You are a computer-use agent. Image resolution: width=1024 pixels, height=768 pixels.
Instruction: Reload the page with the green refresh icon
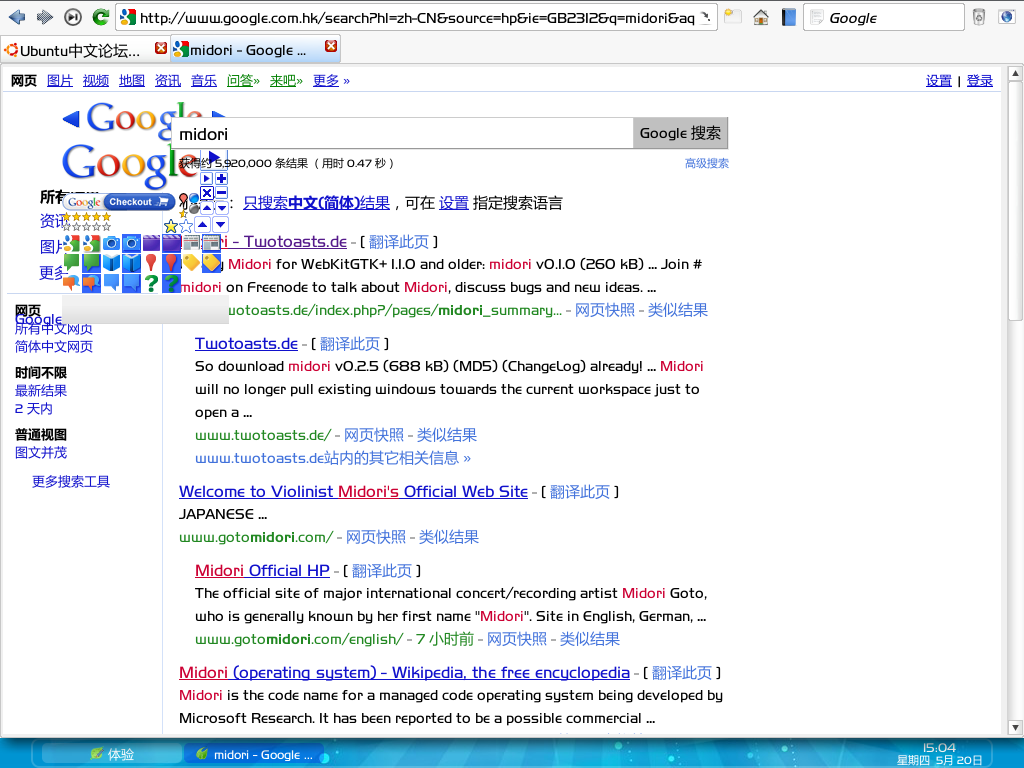[x=100, y=17]
